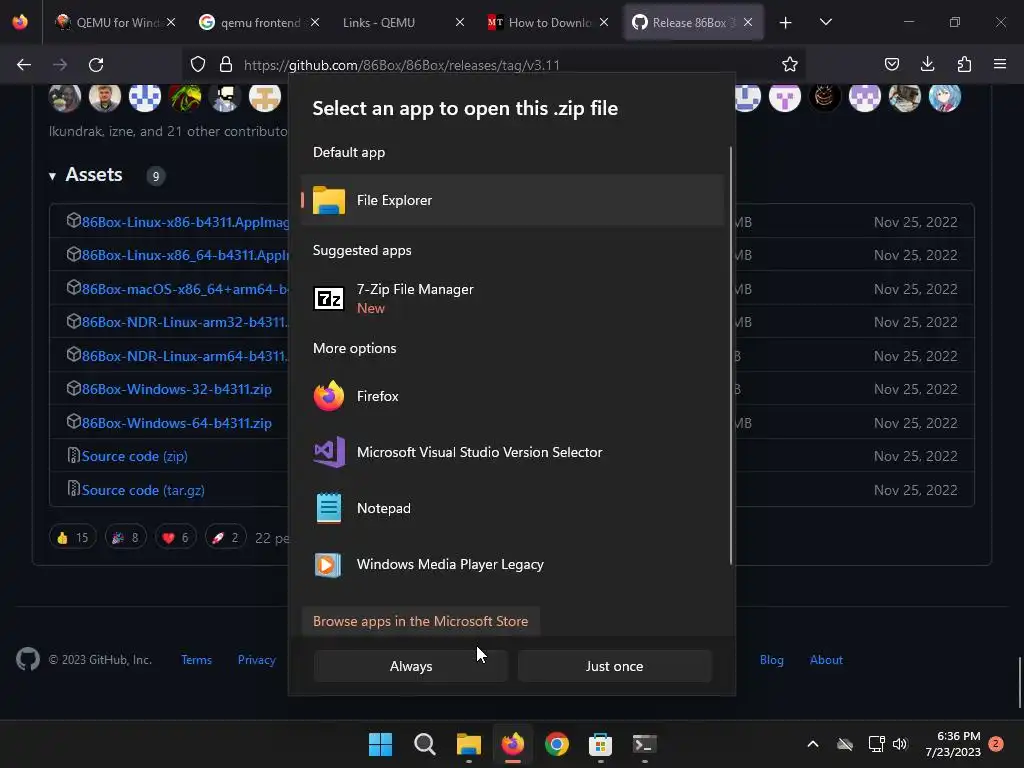Open 86Box-Linux-x86-b4311 AppImage link

coord(185,222)
